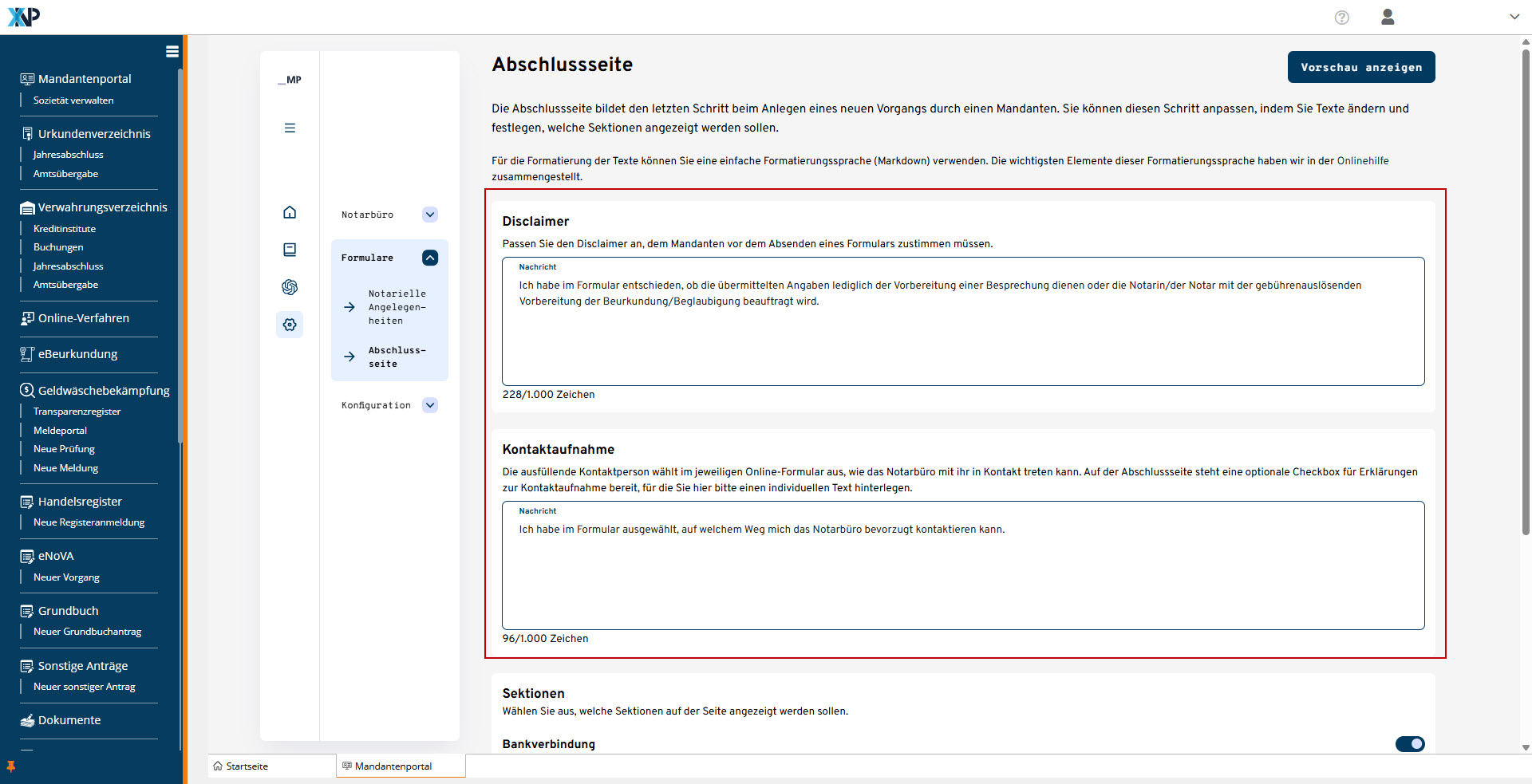
Task: Collapse the Formulare section chevron
Action: click(x=430, y=258)
